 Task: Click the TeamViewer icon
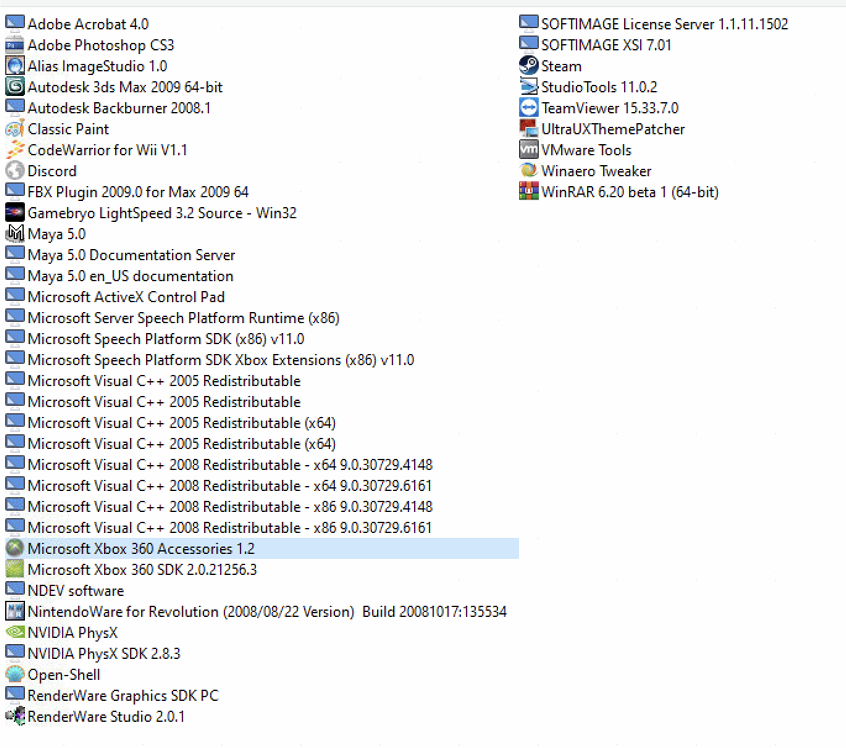(529, 108)
